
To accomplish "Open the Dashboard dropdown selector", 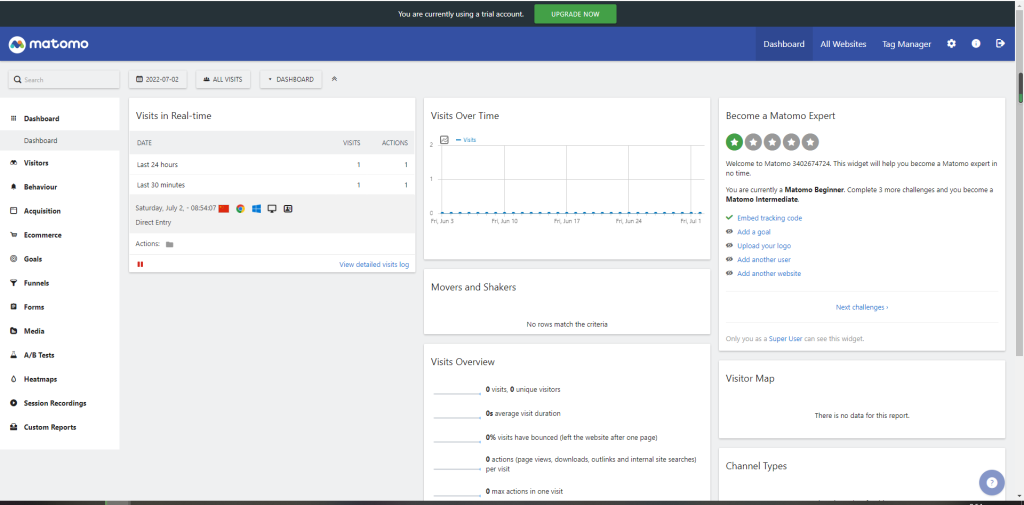I will [x=291, y=79].
